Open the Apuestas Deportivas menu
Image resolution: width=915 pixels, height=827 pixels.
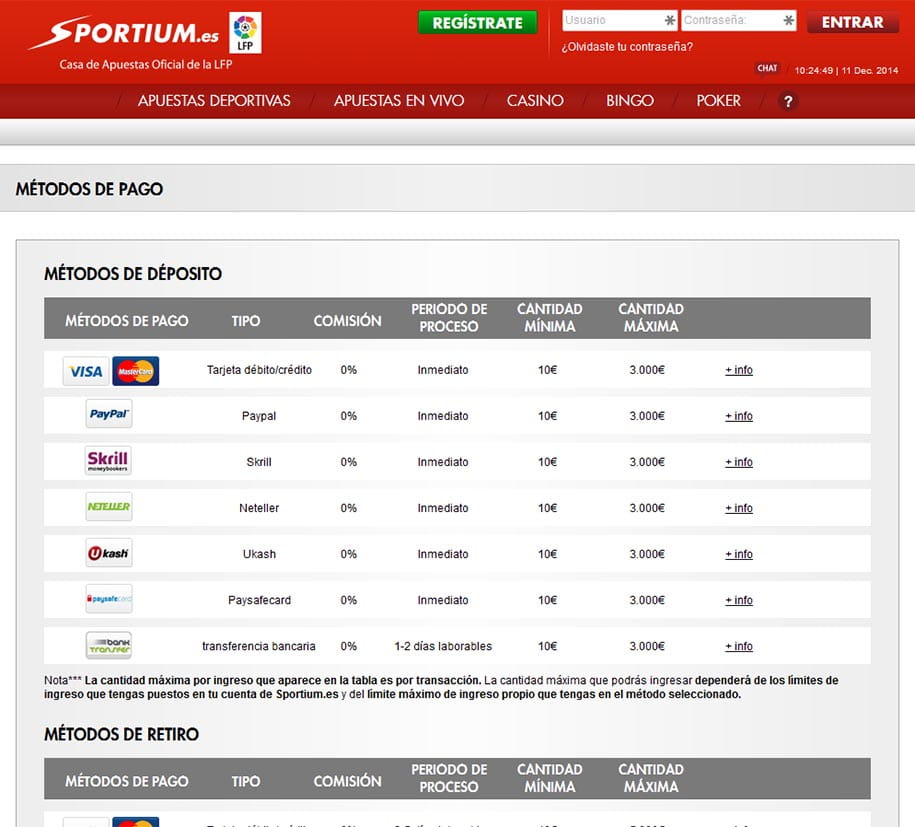click(214, 101)
